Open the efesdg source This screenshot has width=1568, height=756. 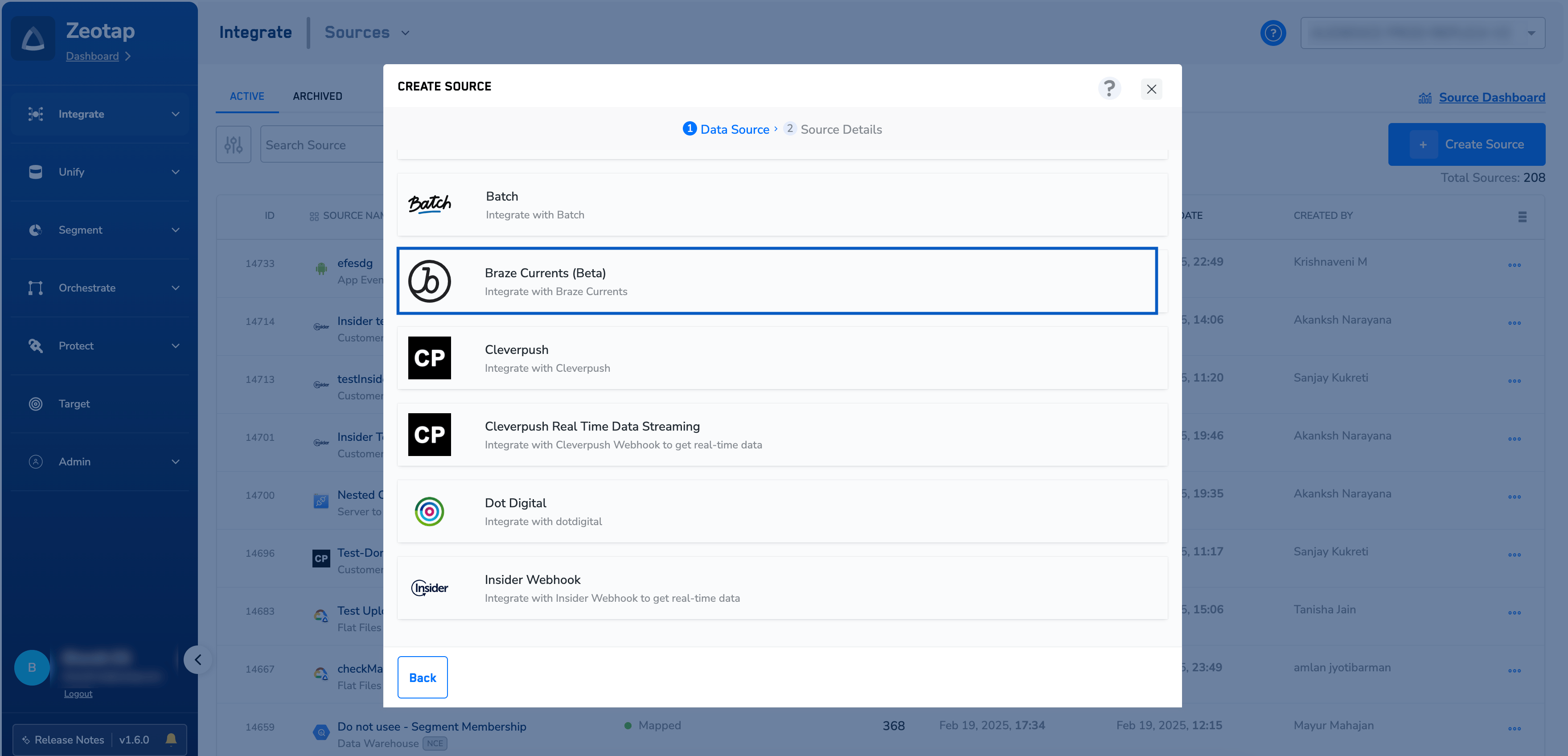point(355,263)
